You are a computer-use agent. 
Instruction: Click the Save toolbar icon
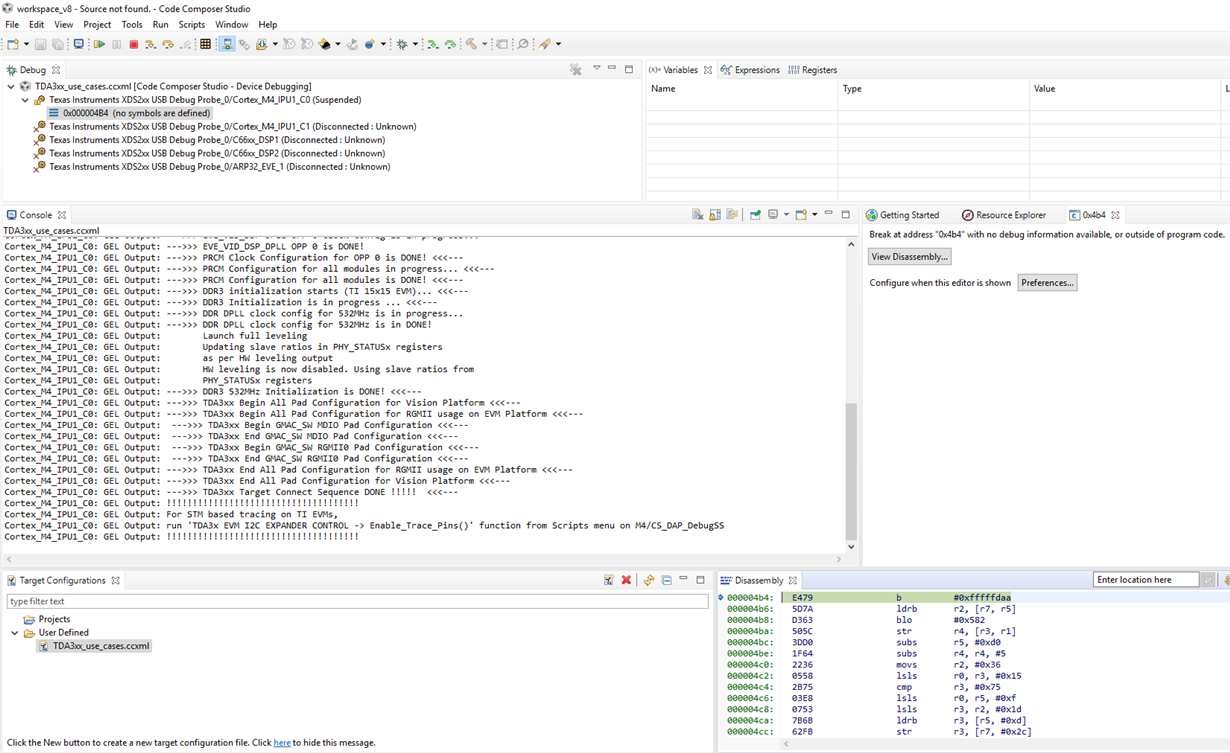click(40, 44)
